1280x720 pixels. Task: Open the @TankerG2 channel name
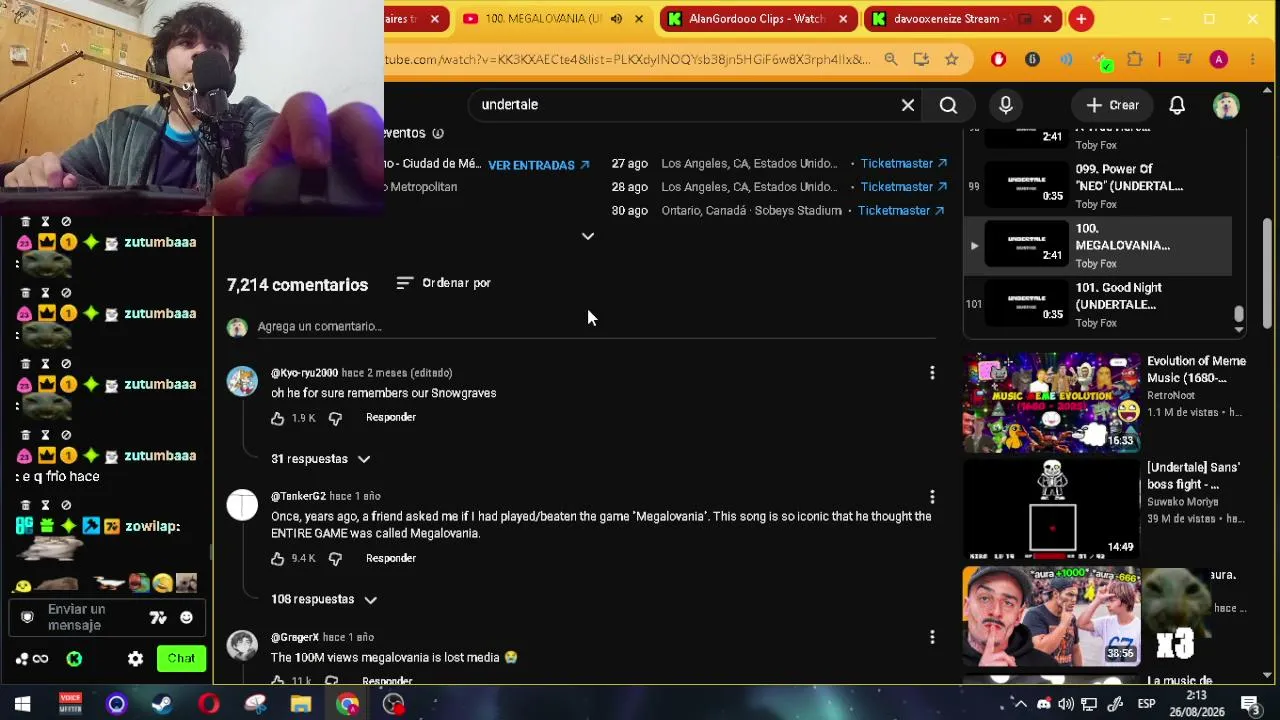coord(298,497)
